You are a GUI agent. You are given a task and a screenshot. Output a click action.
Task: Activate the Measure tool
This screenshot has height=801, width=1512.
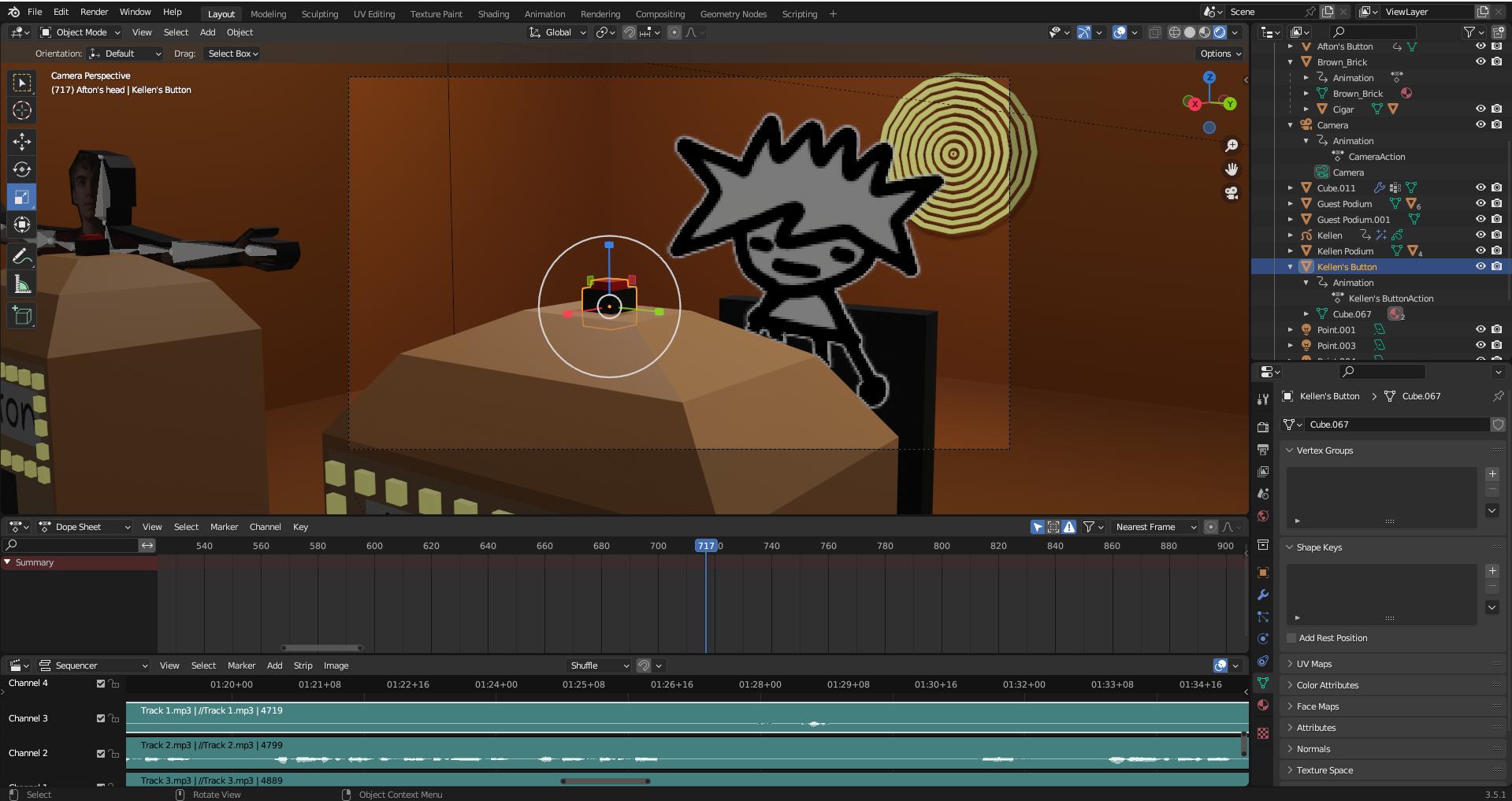21,282
